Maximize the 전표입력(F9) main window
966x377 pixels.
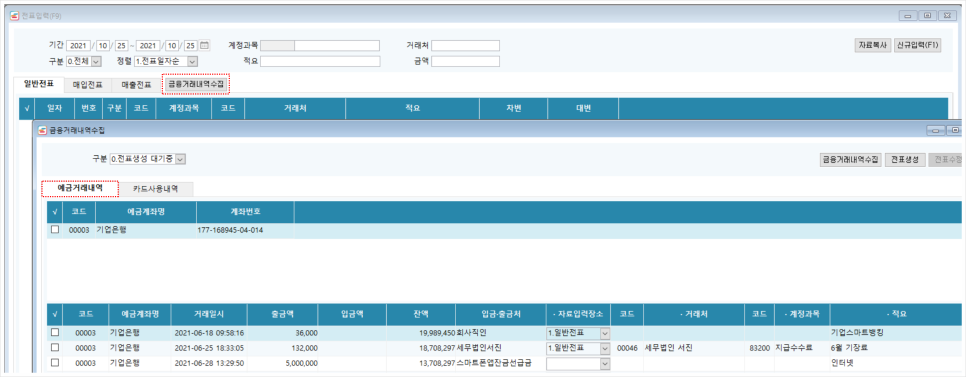[927, 16]
